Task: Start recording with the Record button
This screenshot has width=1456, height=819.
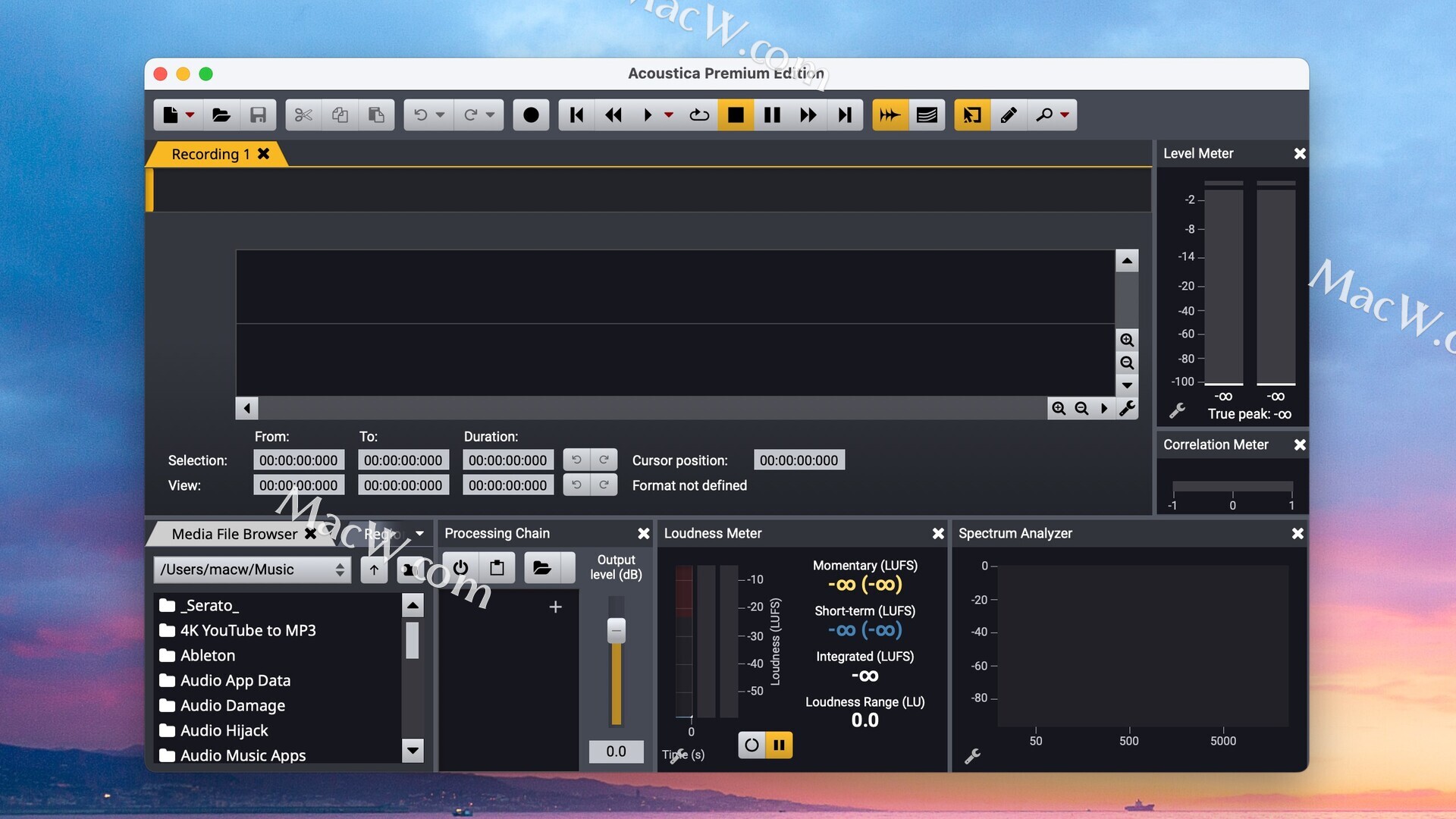Action: 531,115
